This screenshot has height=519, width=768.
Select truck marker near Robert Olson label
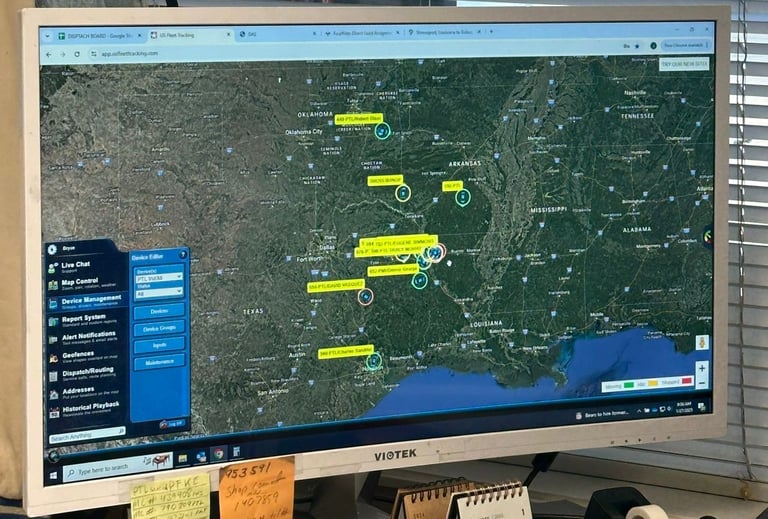coord(382,131)
